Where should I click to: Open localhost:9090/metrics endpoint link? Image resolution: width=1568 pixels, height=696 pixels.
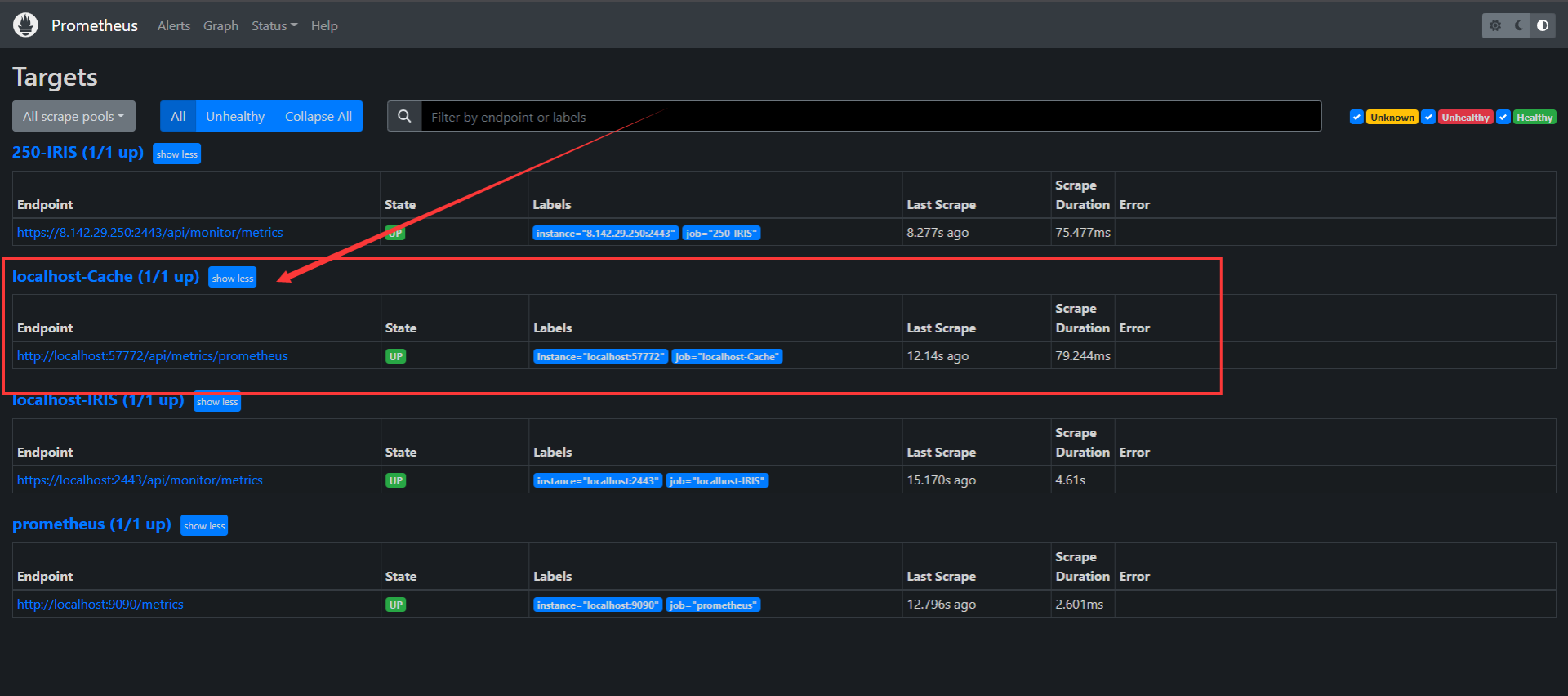100,605
